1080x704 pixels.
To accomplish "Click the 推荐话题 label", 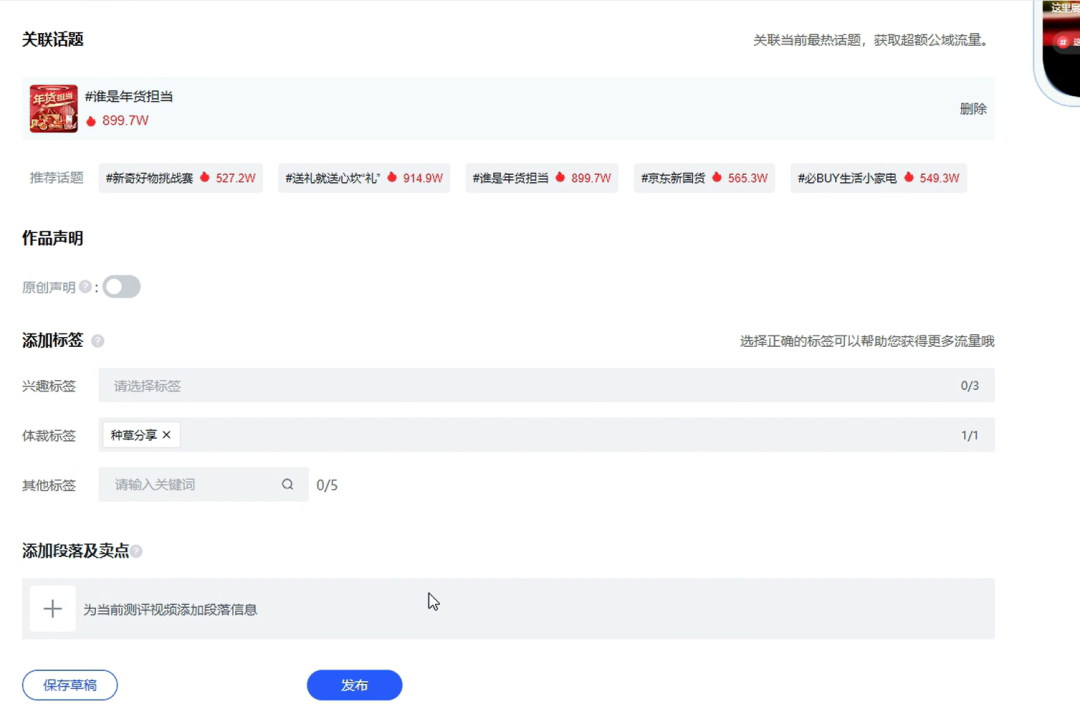I will pyautogui.click(x=56, y=178).
